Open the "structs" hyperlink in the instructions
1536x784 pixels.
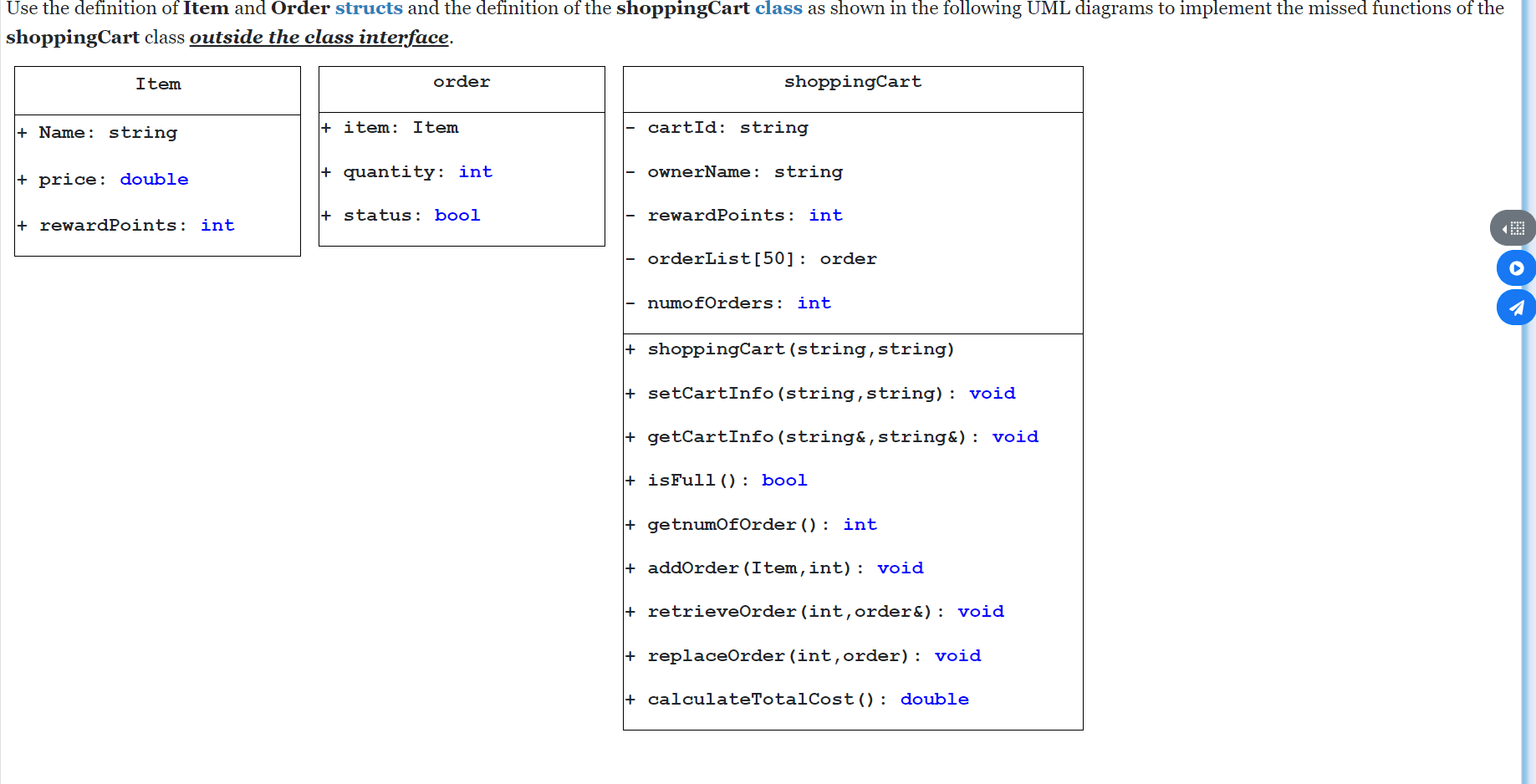368,9
